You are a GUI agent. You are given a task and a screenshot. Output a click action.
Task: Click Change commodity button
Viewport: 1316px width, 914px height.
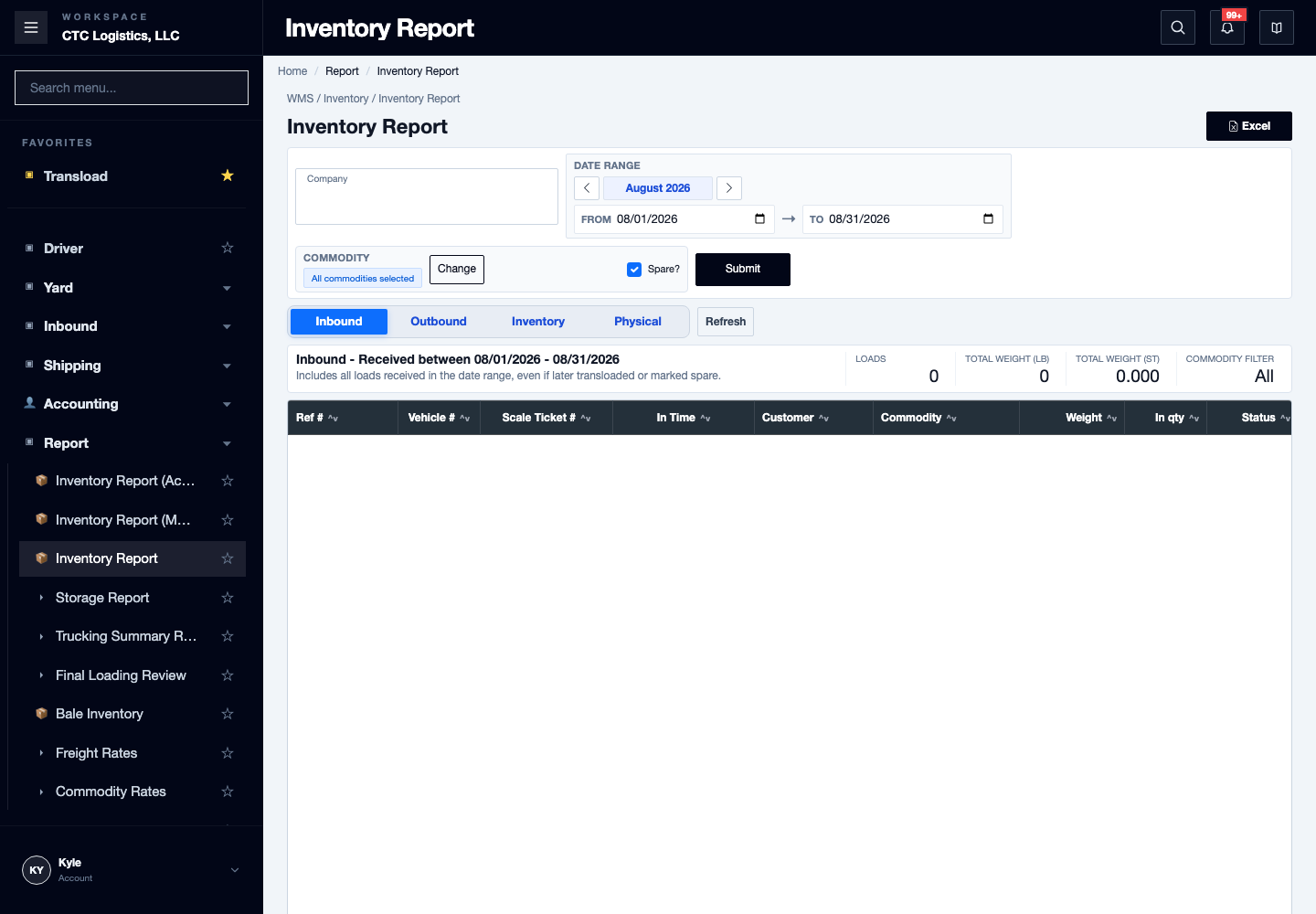pyautogui.click(x=457, y=270)
